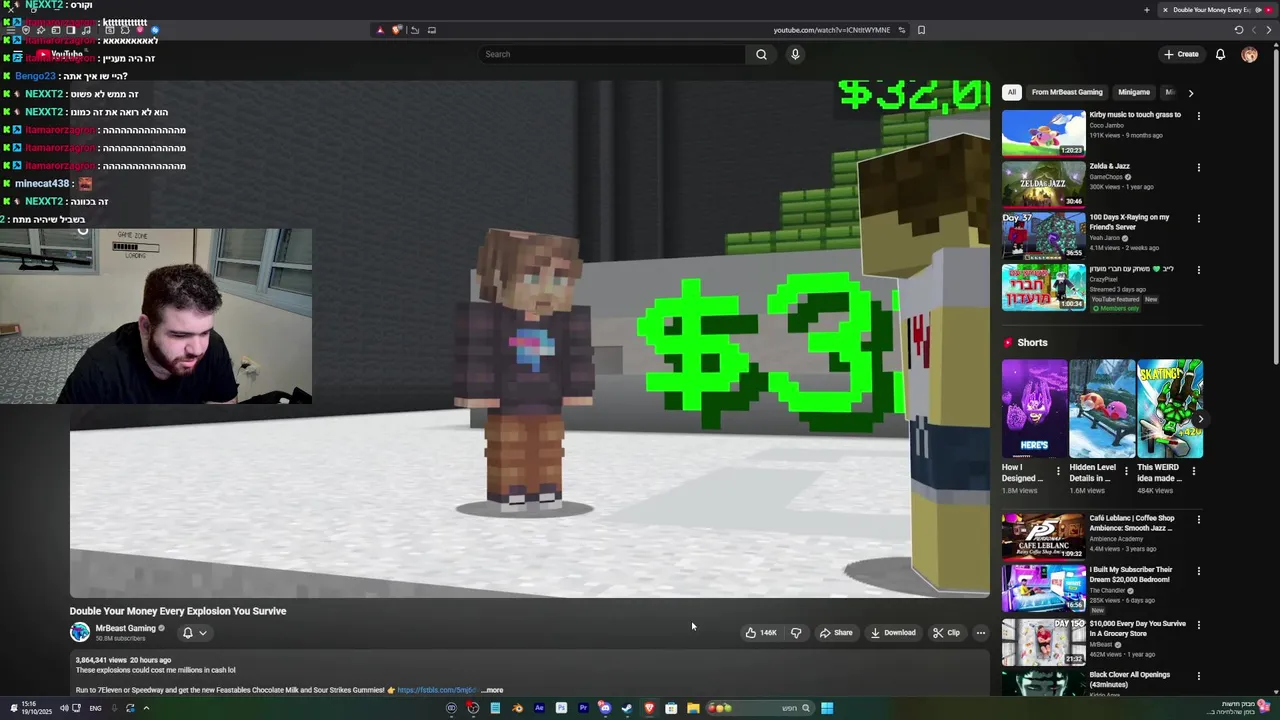Open browser sidebar hamburger menu
The height and width of the screenshot is (720, 1280).
point(11,30)
